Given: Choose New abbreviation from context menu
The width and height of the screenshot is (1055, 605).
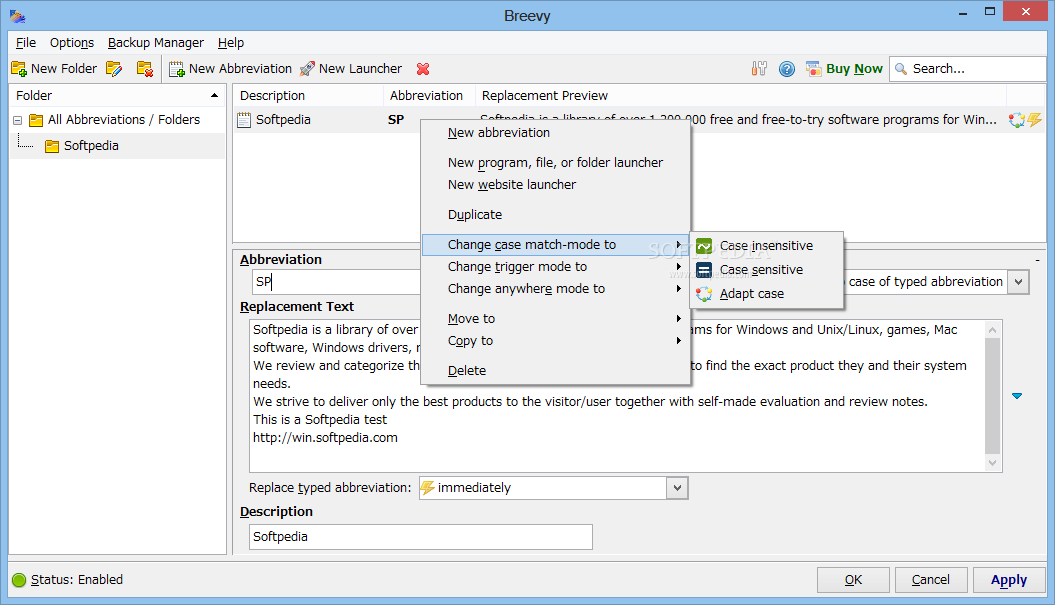Looking at the screenshot, I should pyautogui.click(x=556, y=133).
